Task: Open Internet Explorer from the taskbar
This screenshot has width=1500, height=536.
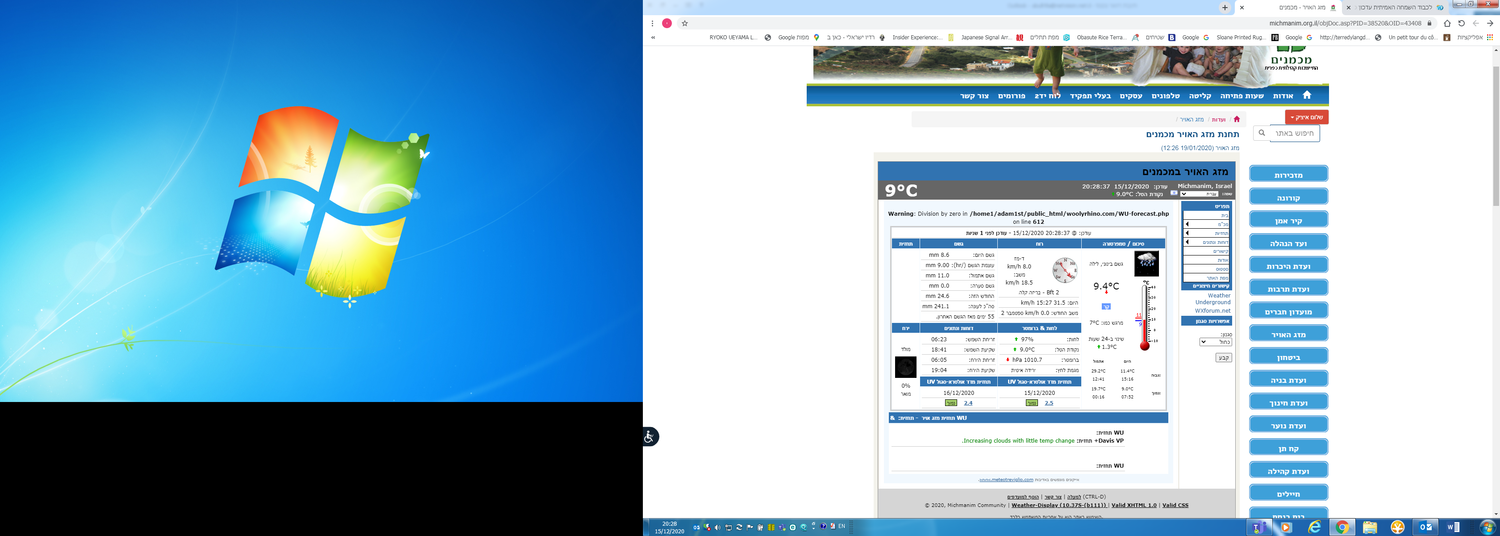Action: [1313, 526]
